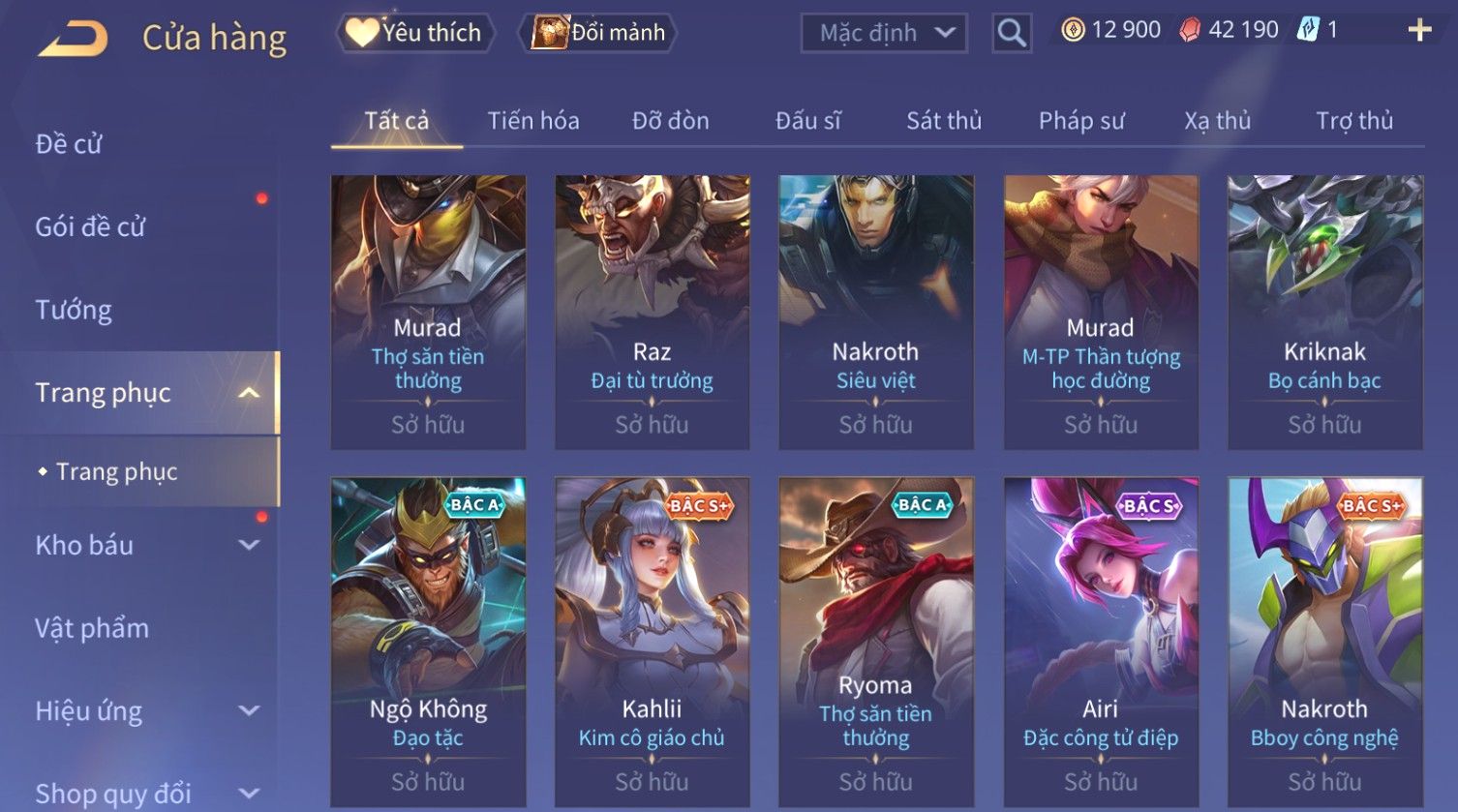Expand the Kho báu sidebar section

pyautogui.click(x=249, y=545)
